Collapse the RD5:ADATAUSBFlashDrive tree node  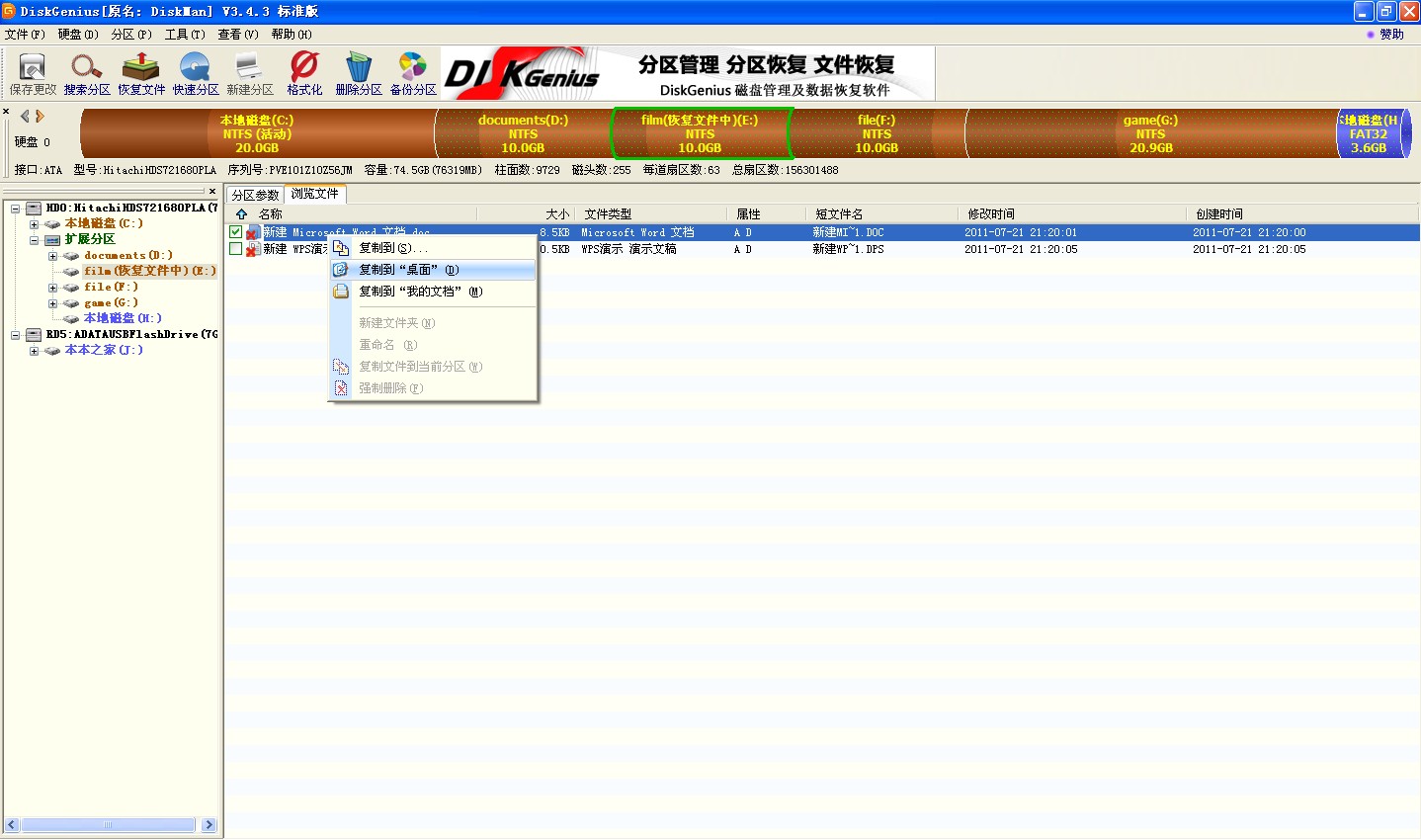[x=15, y=335]
